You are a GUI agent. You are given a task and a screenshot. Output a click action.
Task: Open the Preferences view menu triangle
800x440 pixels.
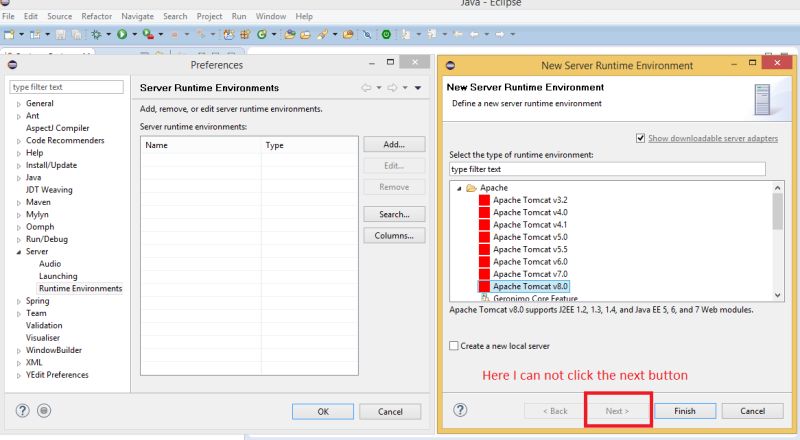coord(417,88)
